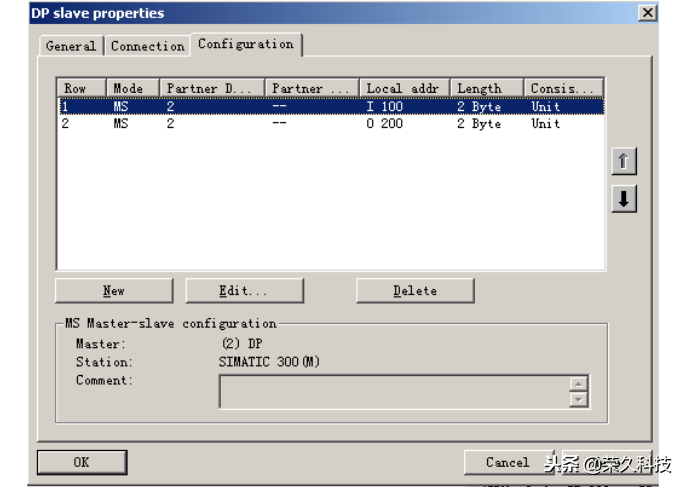Delete the selected configuration row
Image resolution: width=686 pixels, height=488 pixels.
pos(414,291)
